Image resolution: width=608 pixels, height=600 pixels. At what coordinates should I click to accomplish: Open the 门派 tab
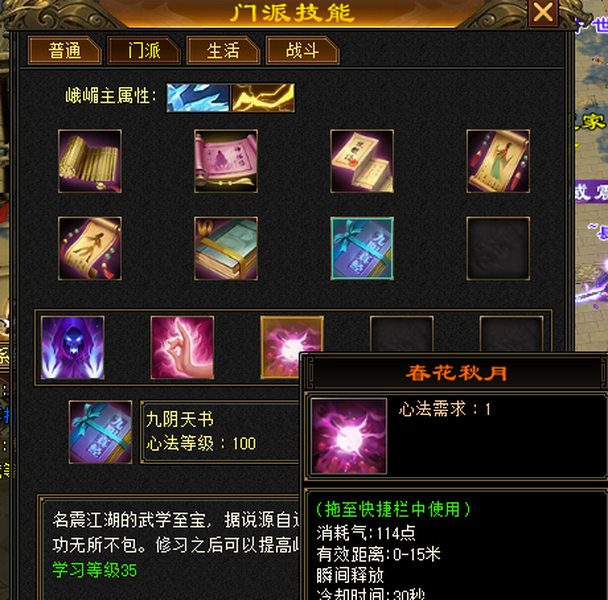144,50
